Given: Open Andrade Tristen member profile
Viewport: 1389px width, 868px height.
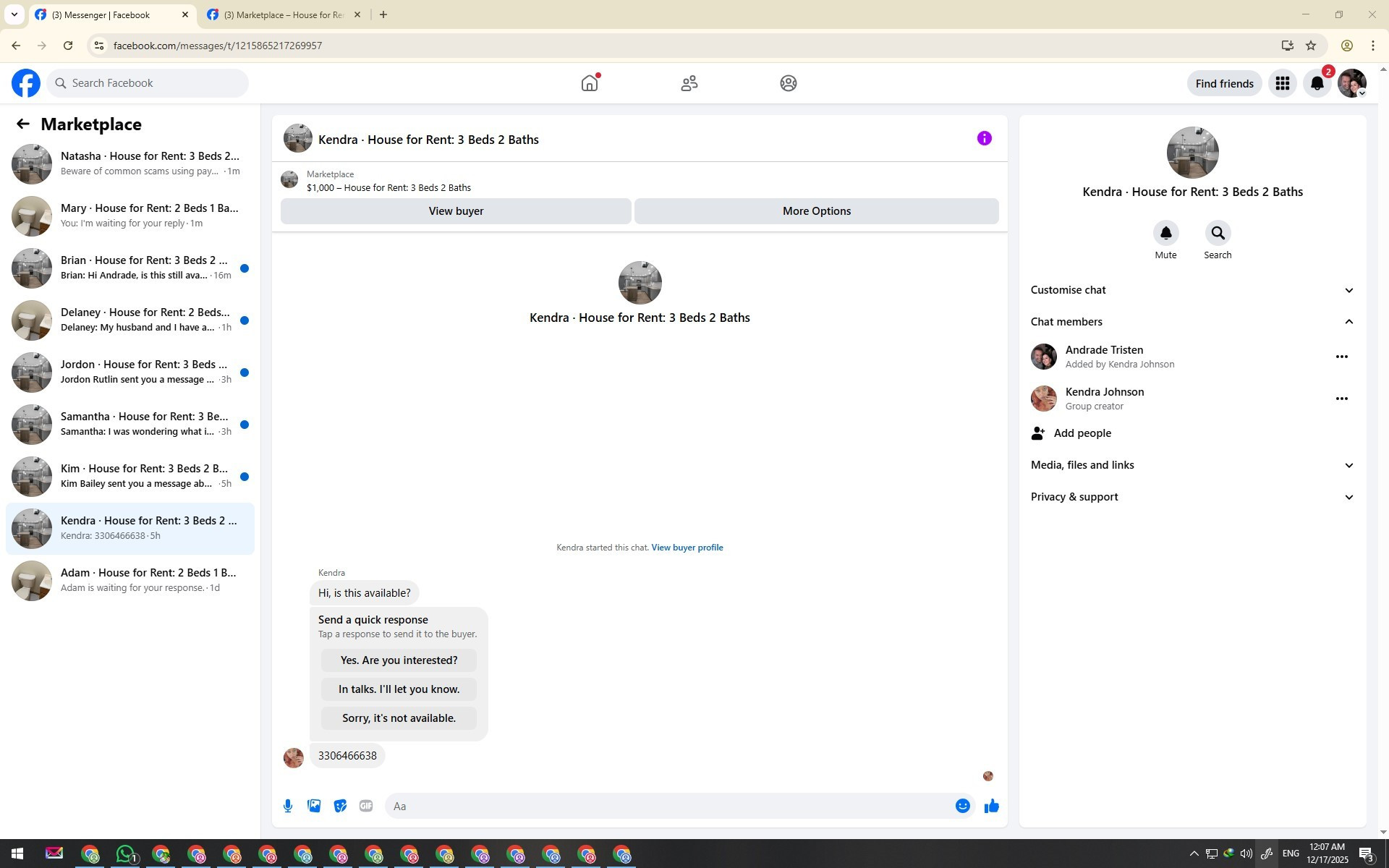Looking at the screenshot, I should point(1103,350).
